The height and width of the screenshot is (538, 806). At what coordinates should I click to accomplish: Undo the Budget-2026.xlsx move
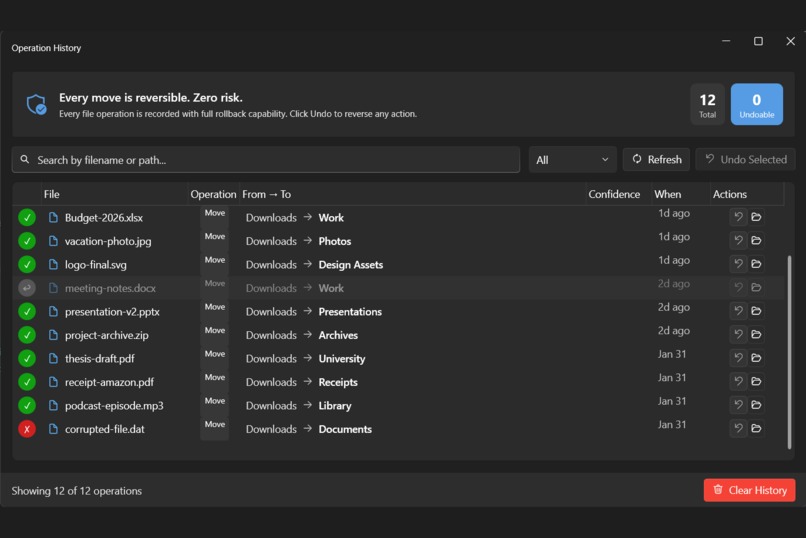click(x=738, y=217)
